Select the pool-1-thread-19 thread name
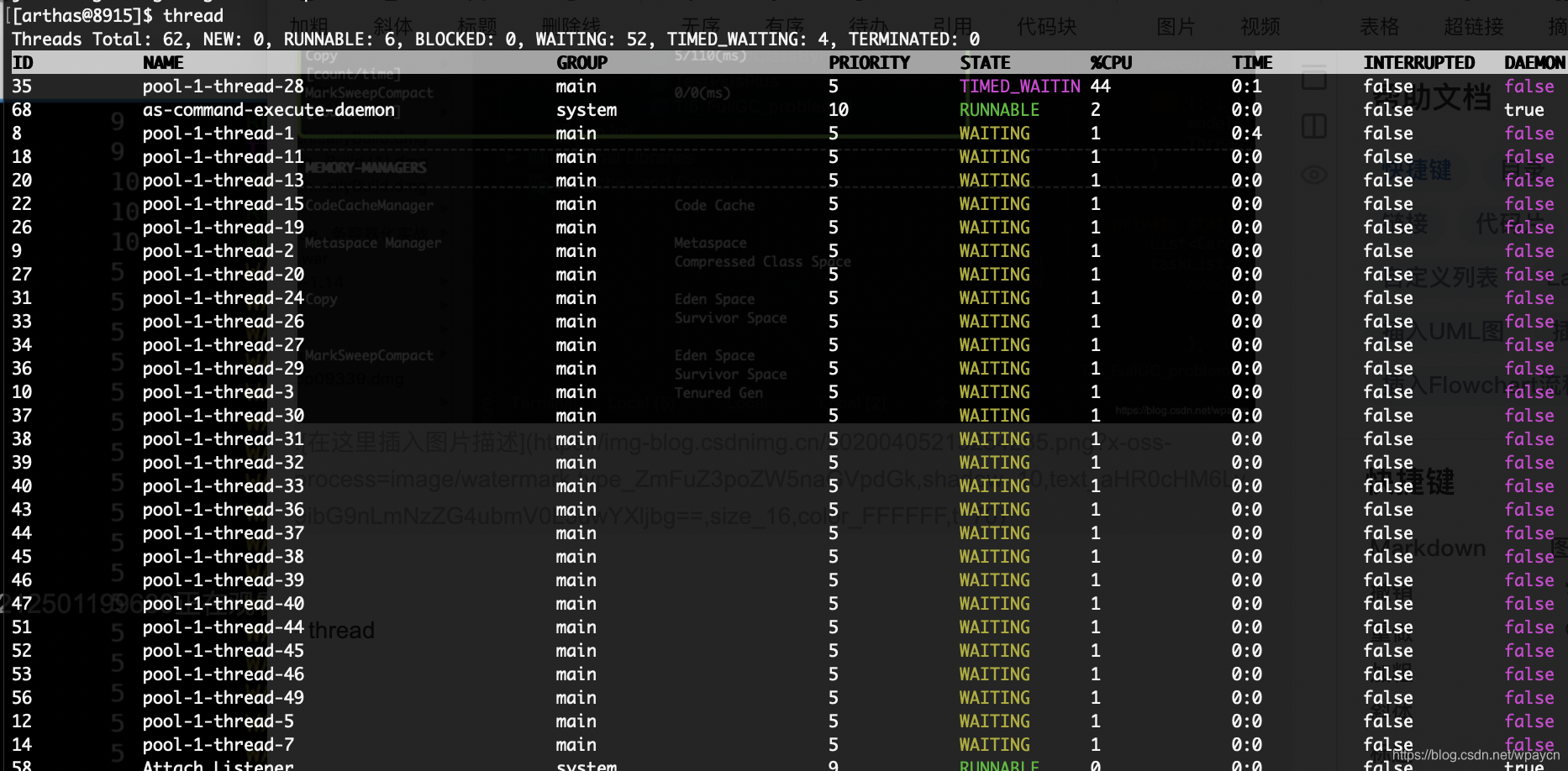The image size is (1568, 771). coord(224,228)
